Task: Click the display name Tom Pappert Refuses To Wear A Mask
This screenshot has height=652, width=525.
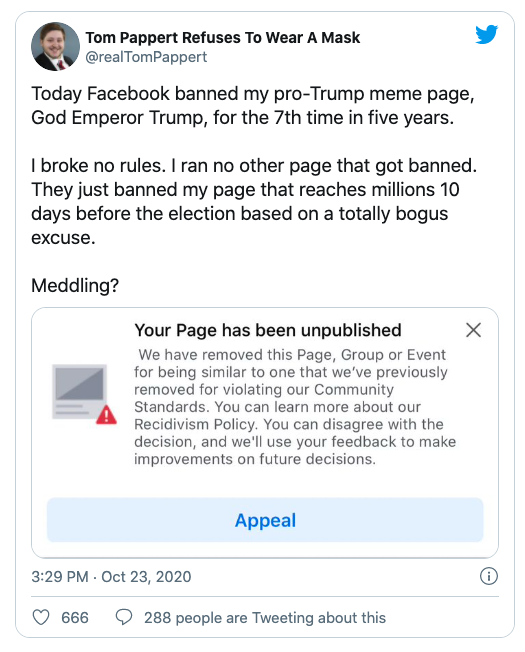Action: (x=223, y=37)
